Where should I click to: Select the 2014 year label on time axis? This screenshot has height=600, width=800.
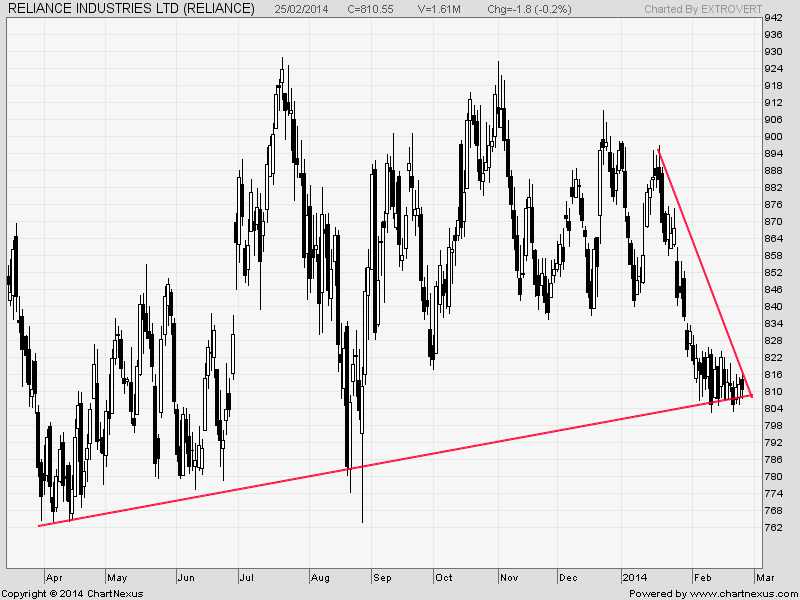click(x=634, y=577)
